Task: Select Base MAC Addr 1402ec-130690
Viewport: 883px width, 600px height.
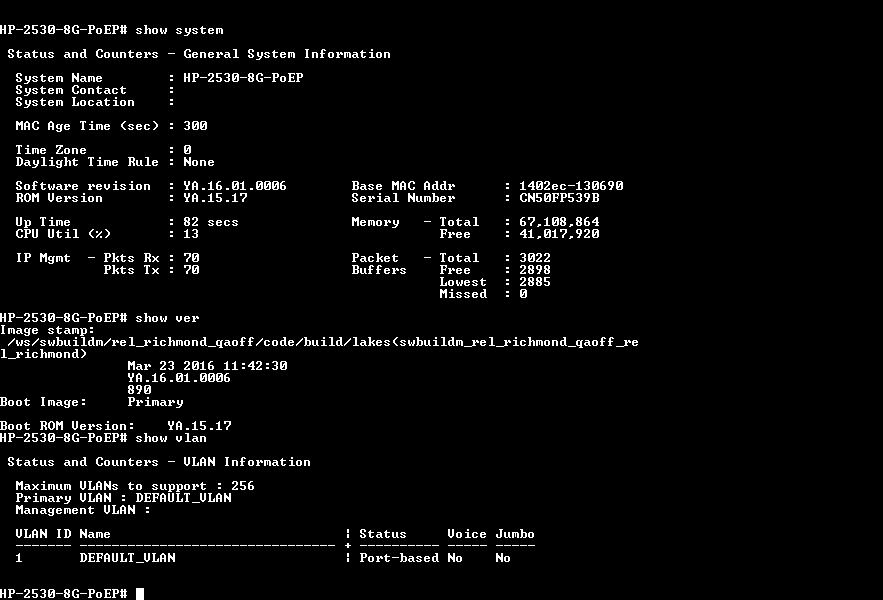Action: coord(571,186)
